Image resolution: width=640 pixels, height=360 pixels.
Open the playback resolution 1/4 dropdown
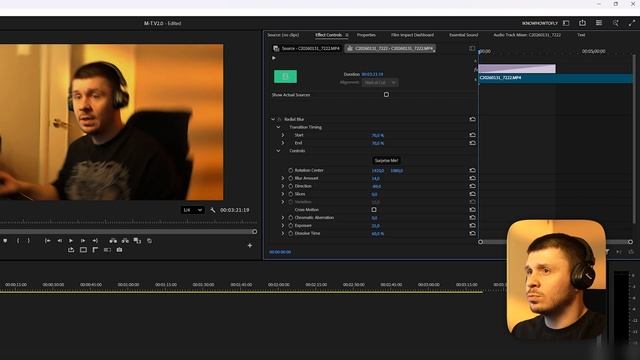click(192, 210)
